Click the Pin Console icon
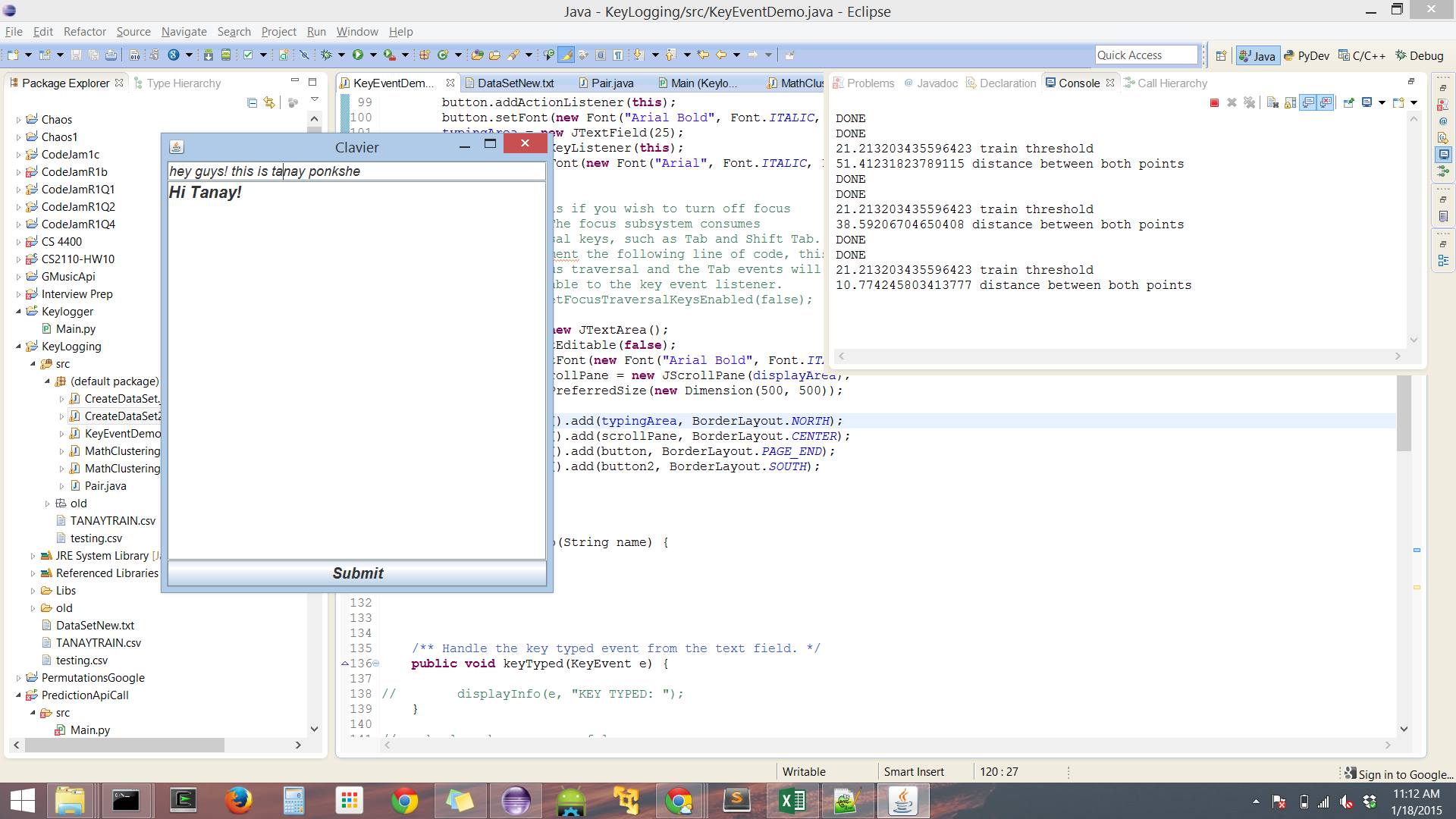 point(1349,102)
